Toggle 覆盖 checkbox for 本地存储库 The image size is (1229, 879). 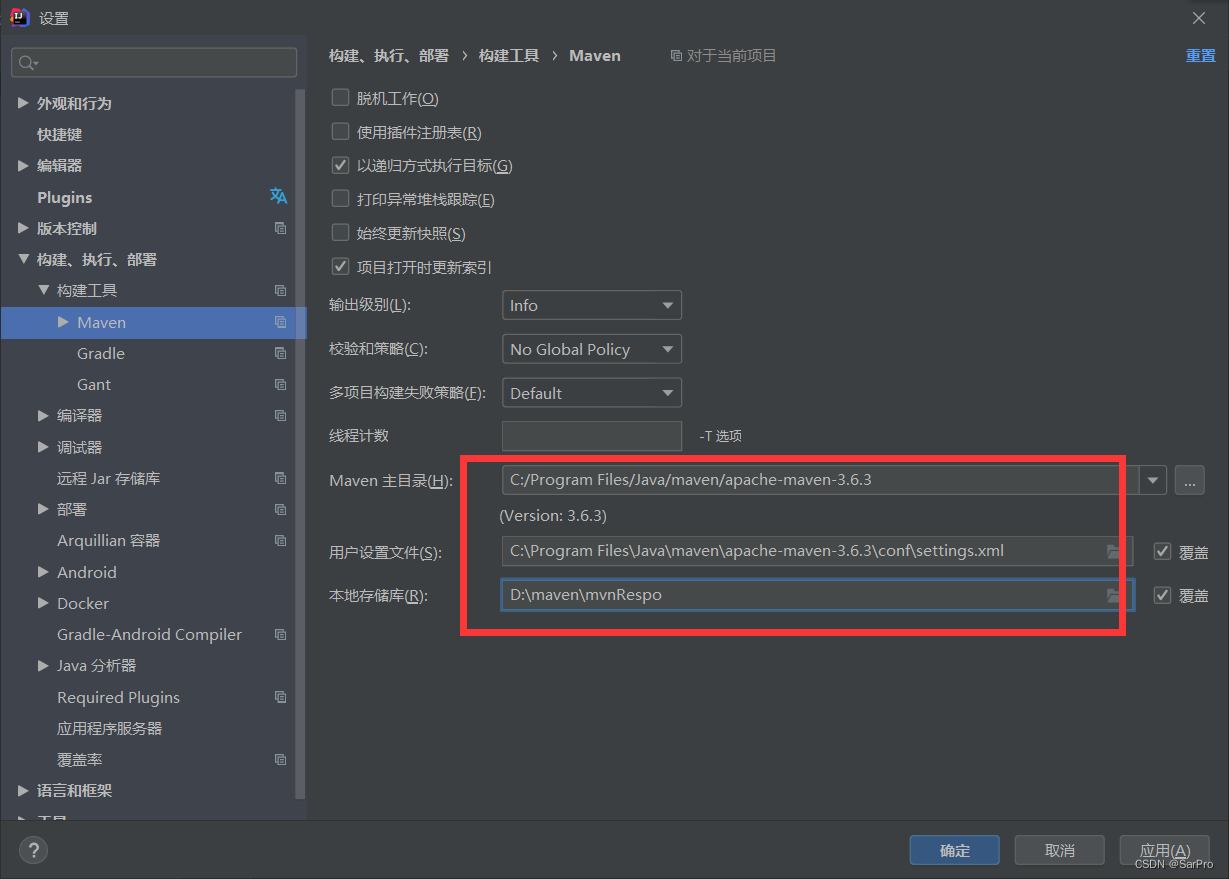click(x=1162, y=595)
